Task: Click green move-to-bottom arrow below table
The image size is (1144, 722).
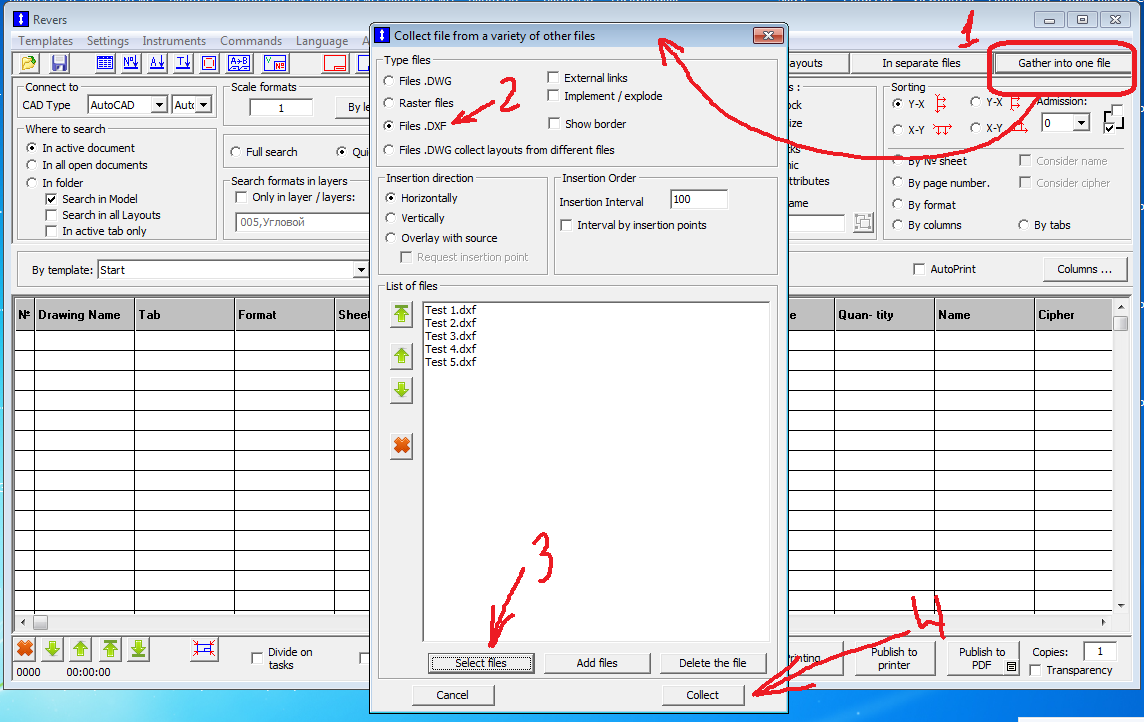Action: [139, 648]
